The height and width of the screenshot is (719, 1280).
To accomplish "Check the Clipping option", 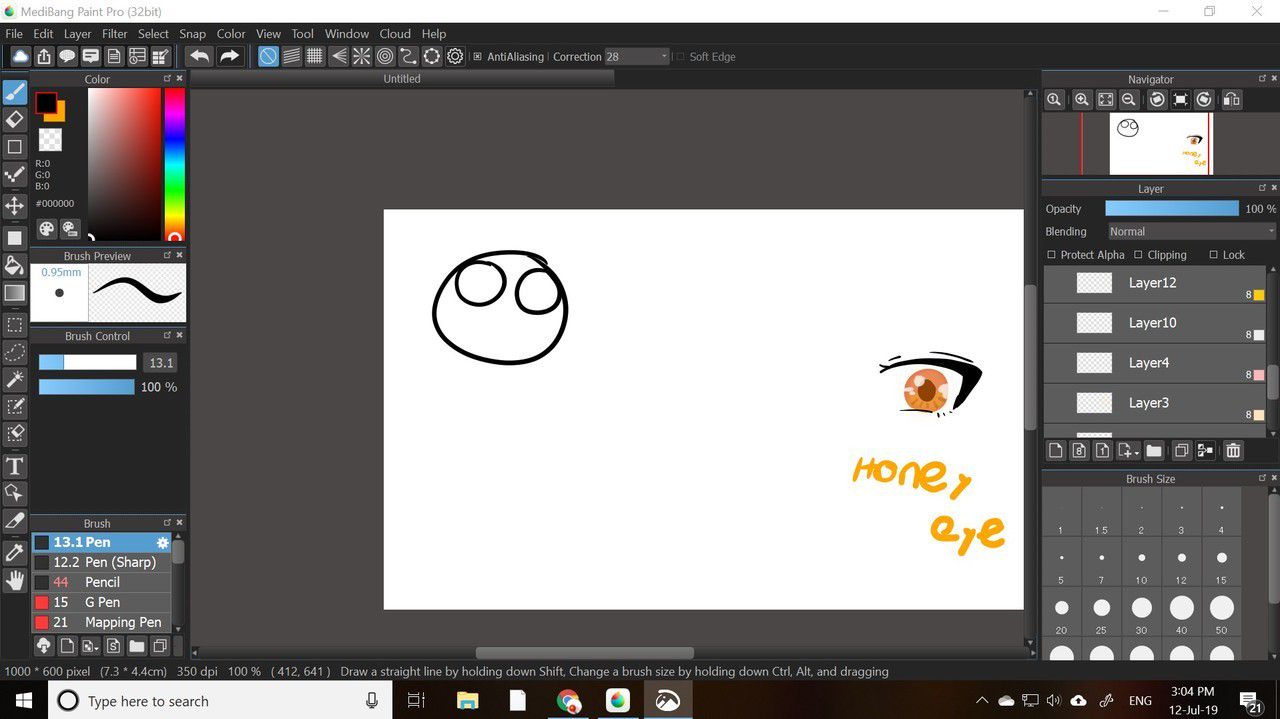I will pos(1139,255).
